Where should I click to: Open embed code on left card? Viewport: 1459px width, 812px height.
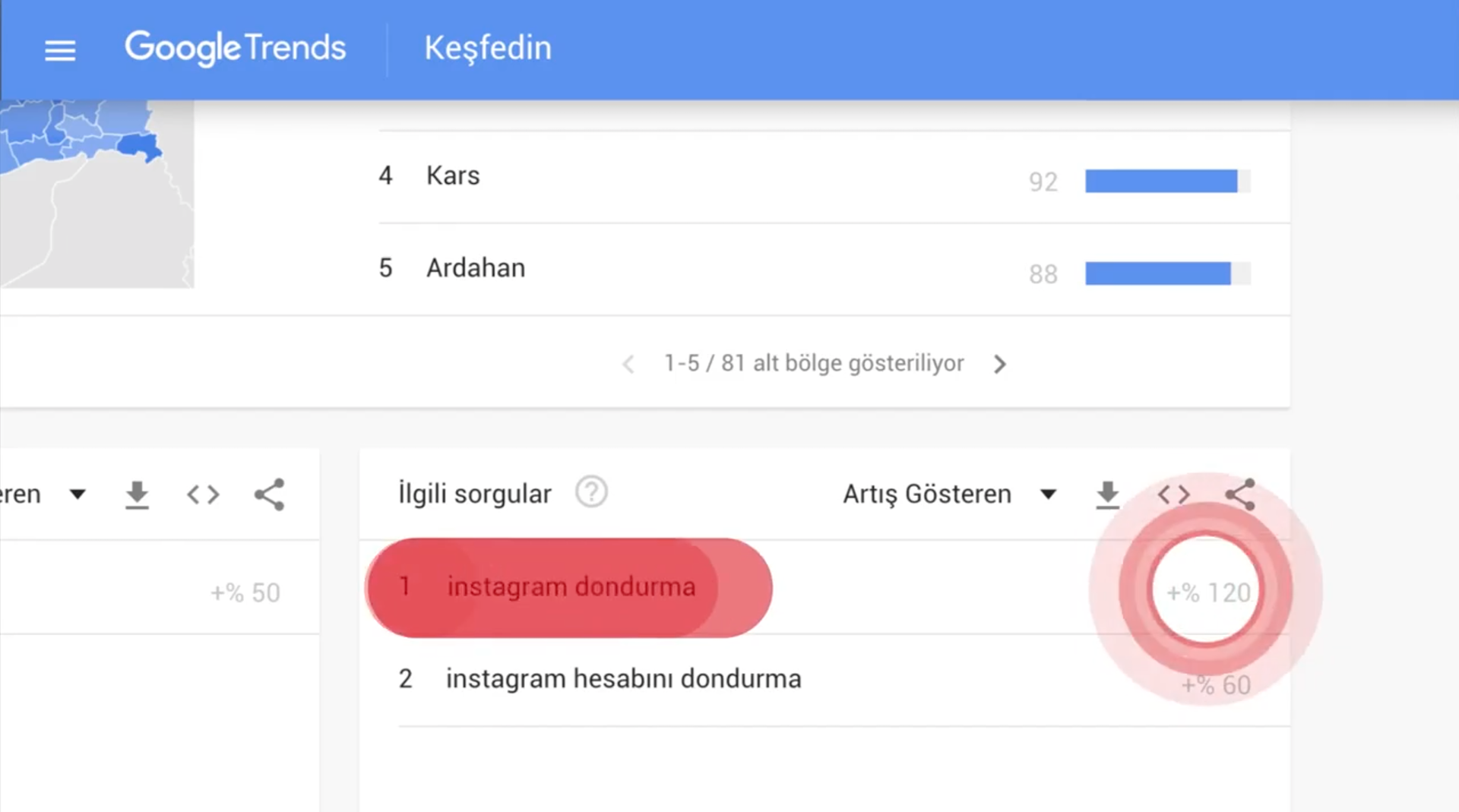[x=203, y=494]
